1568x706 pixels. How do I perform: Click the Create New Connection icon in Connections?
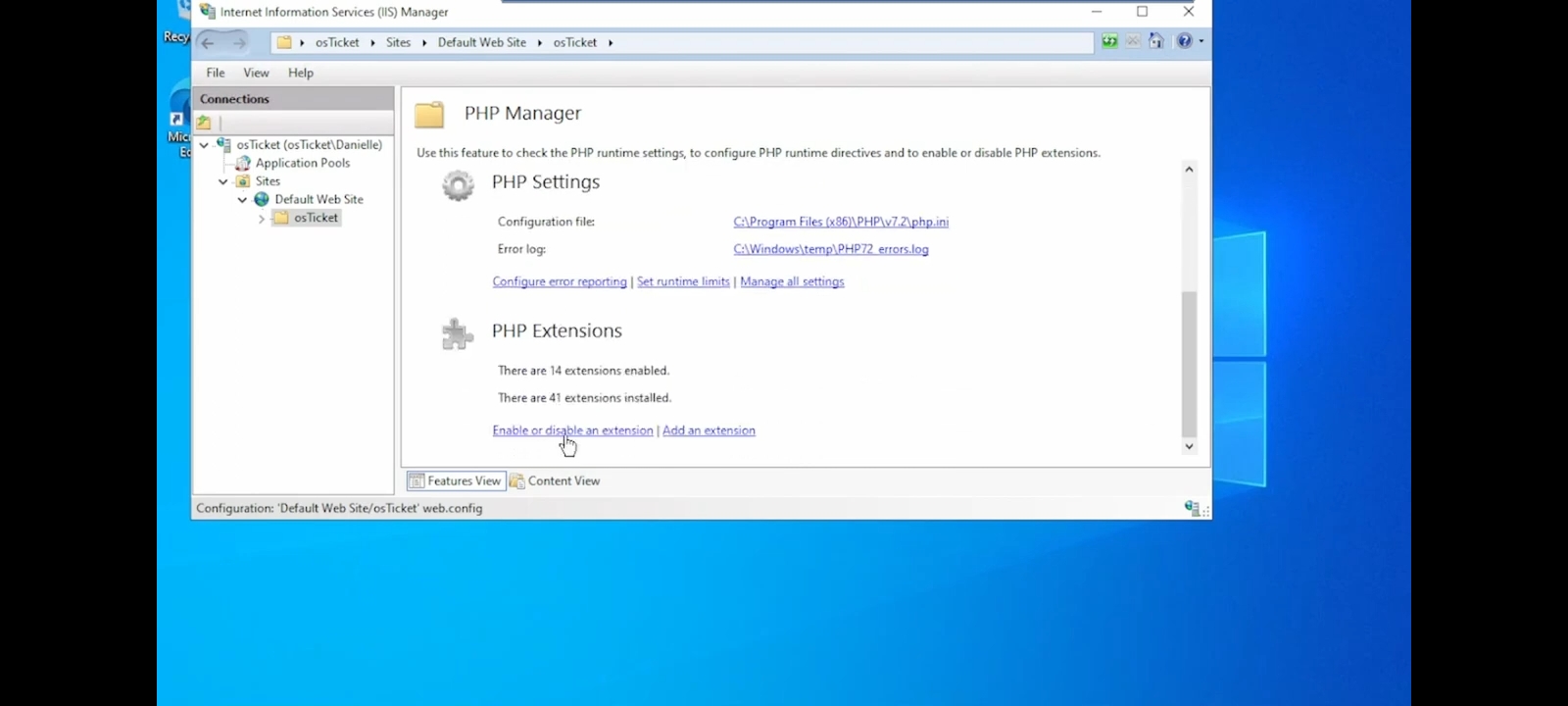[204, 123]
